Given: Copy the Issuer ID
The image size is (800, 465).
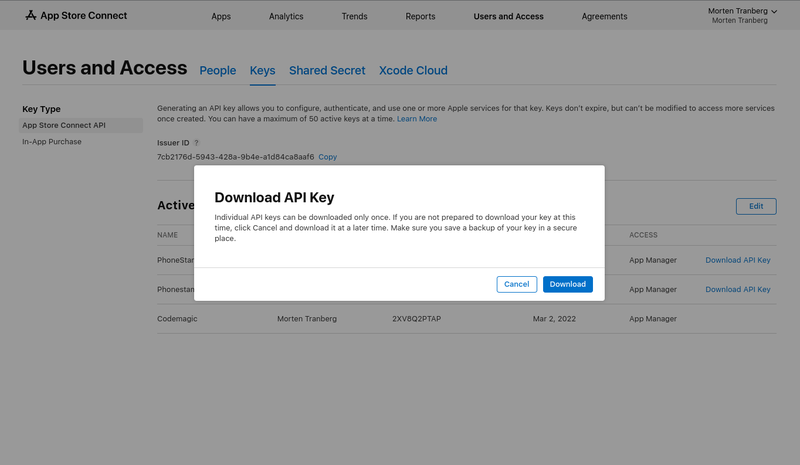Looking at the screenshot, I should pyautogui.click(x=328, y=157).
